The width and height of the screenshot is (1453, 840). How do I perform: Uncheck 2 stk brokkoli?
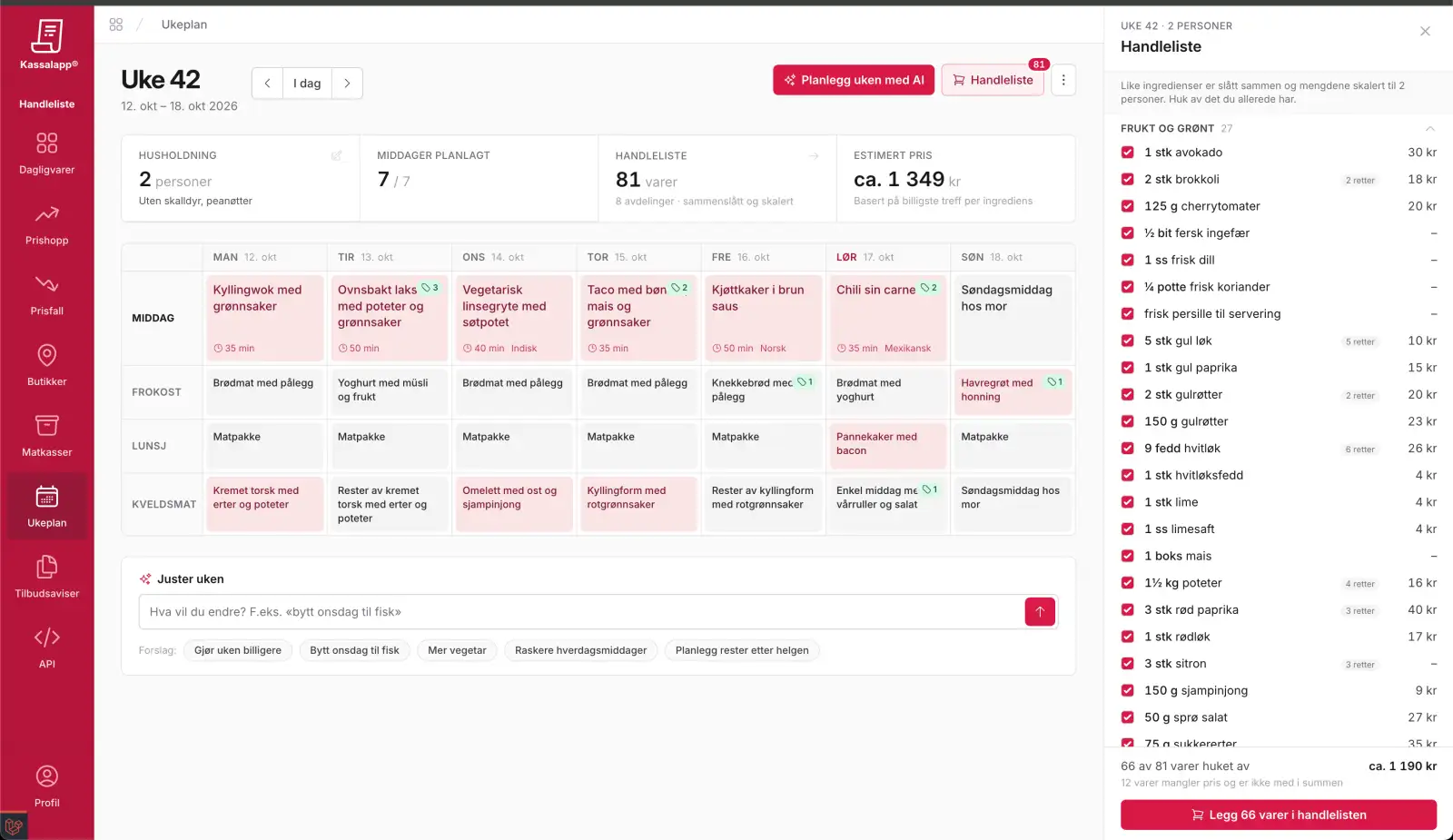(1128, 180)
